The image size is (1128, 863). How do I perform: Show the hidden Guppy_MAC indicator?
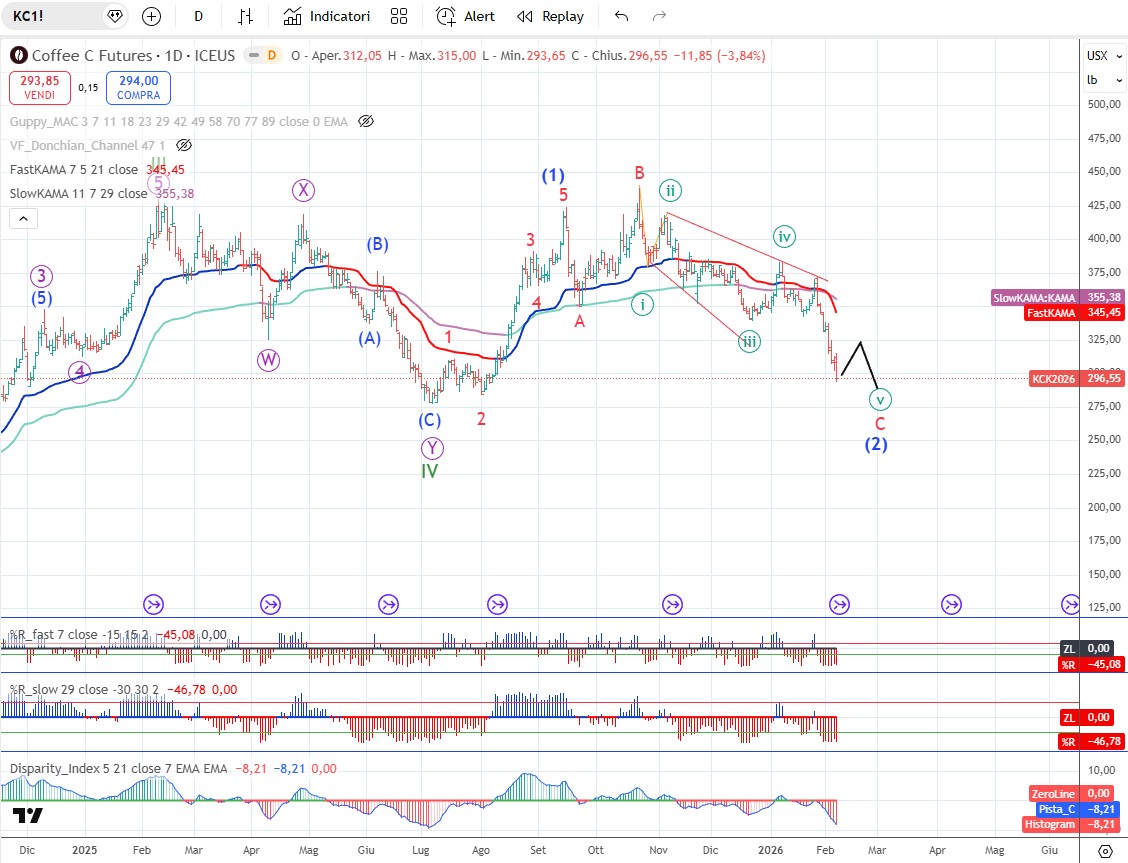point(366,121)
